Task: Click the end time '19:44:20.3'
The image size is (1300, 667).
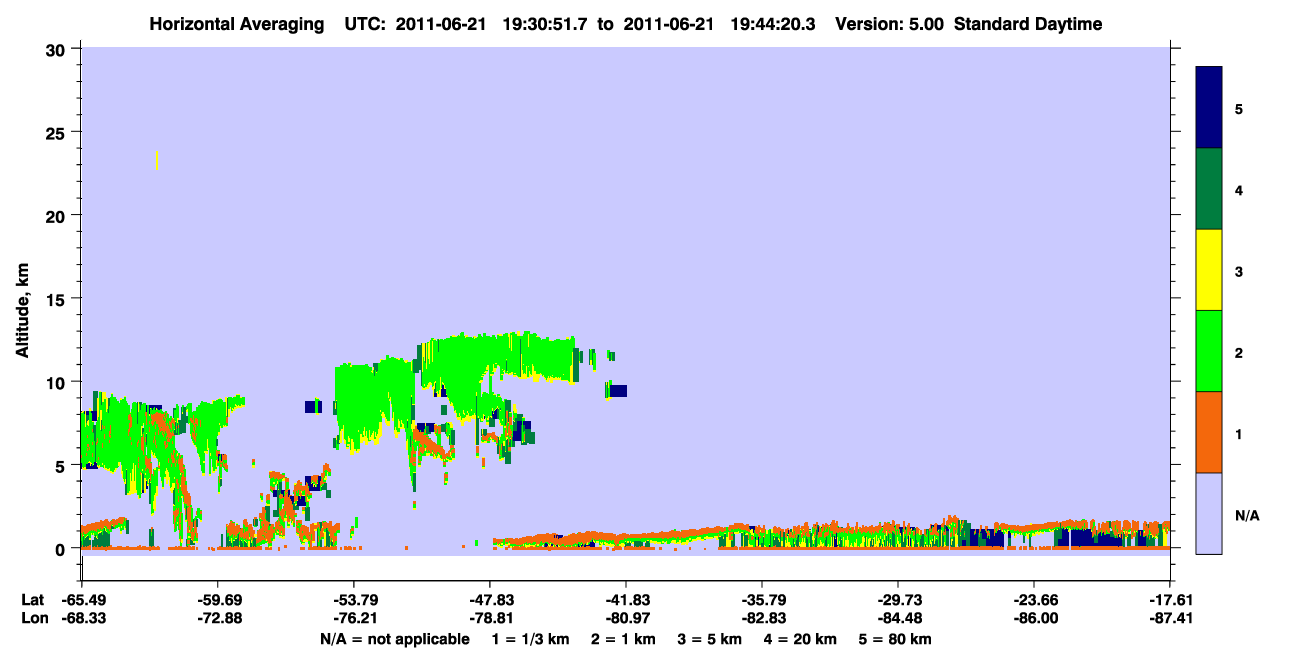Action: [x=774, y=24]
